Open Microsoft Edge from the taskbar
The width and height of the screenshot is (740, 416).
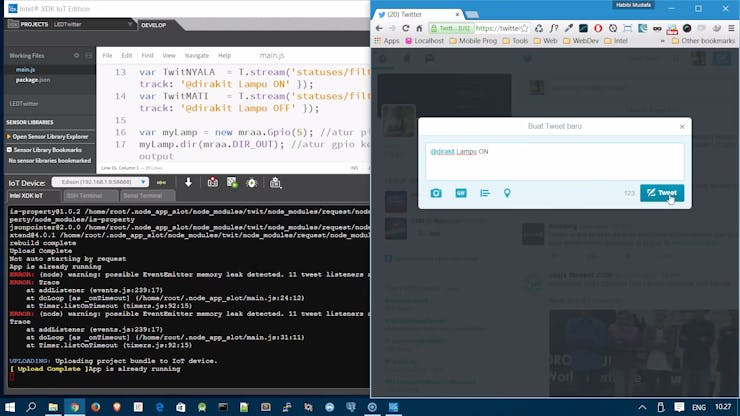pyautogui.click(x=159, y=407)
